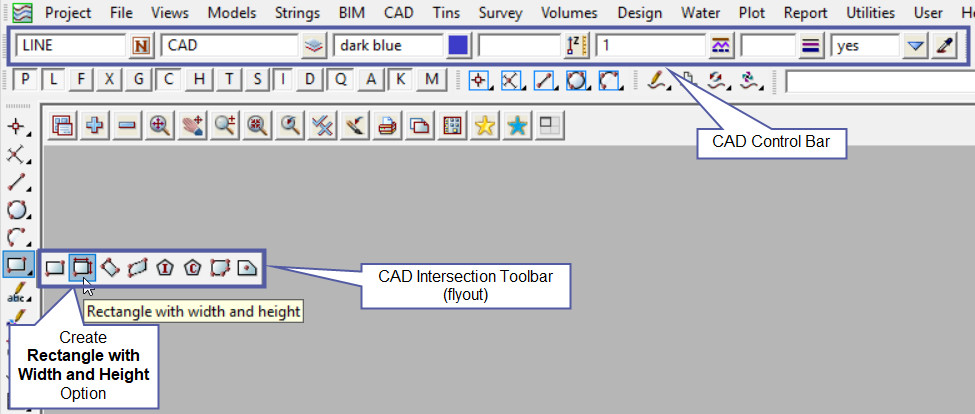Open circle flyout in horizontal CAD toolbar
The height and width of the screenshot is (414, 975).
[x=576, y=81]
